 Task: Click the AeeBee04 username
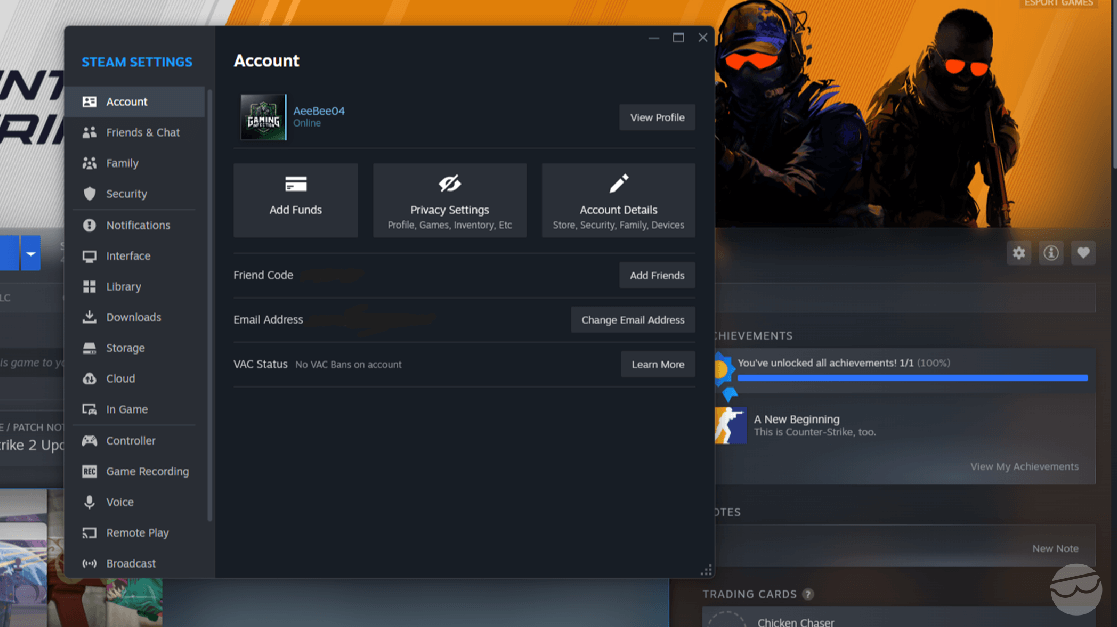(x=319, y=110)
